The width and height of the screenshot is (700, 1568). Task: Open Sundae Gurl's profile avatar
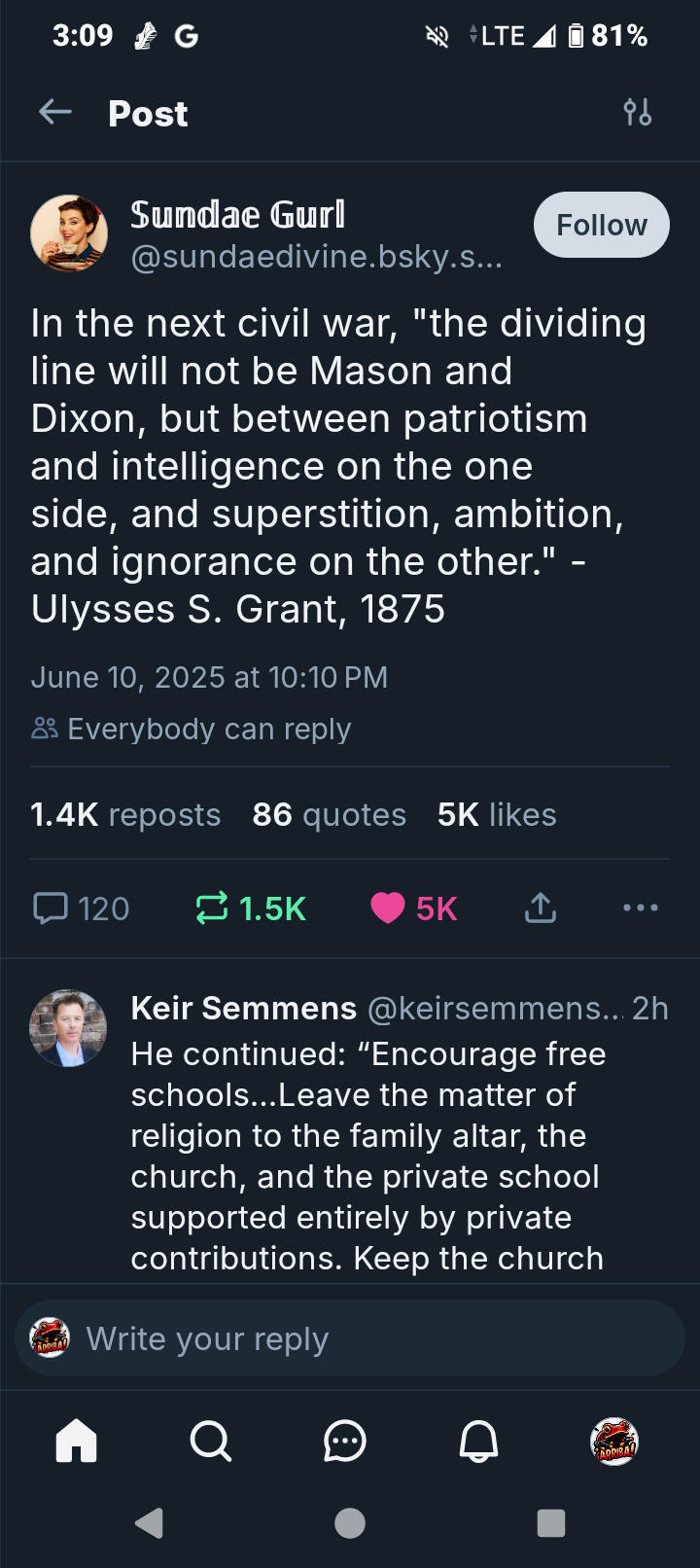pos(69,233)
